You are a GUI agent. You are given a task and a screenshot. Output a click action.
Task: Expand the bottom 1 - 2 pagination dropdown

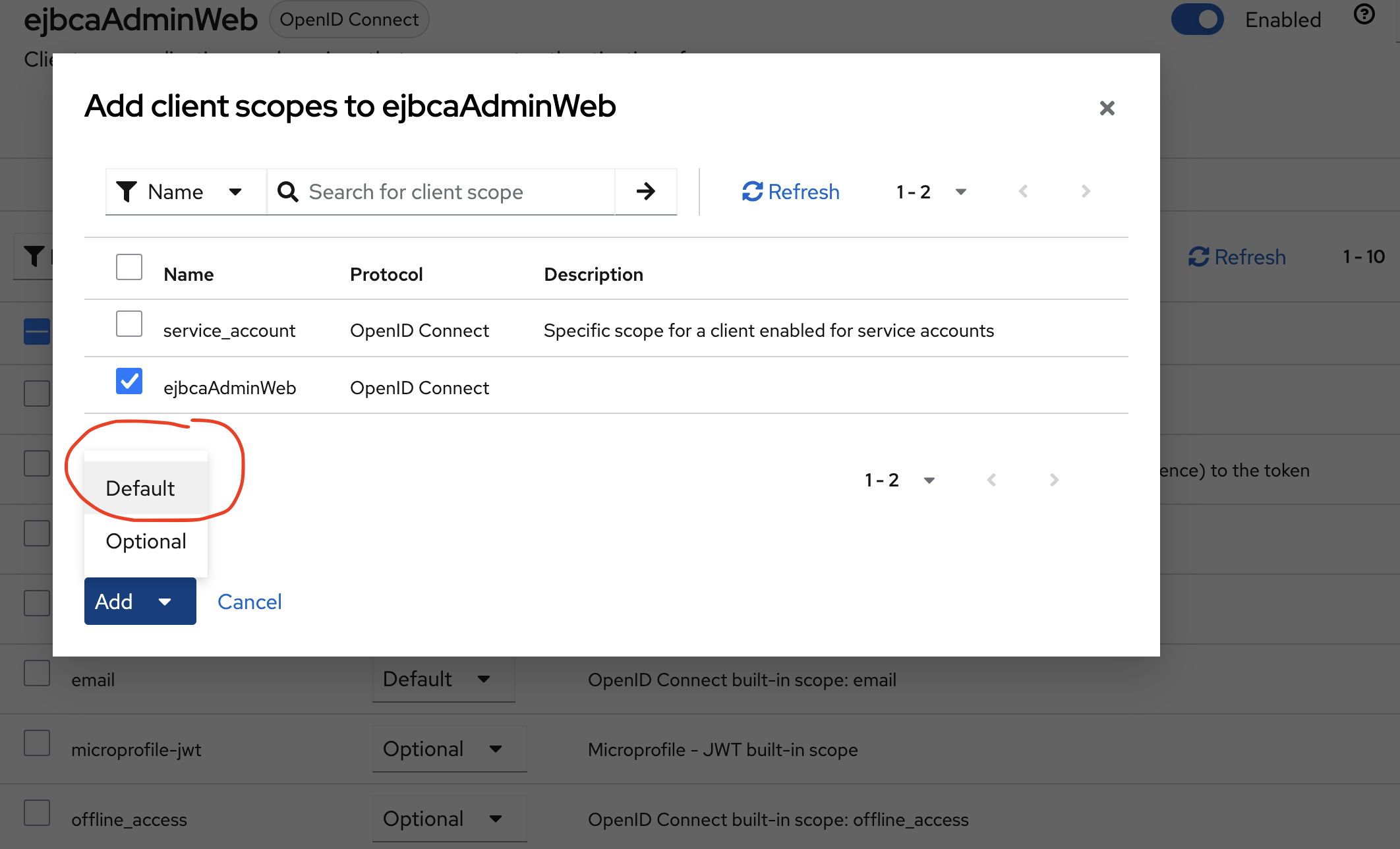[x=929, y=480]
